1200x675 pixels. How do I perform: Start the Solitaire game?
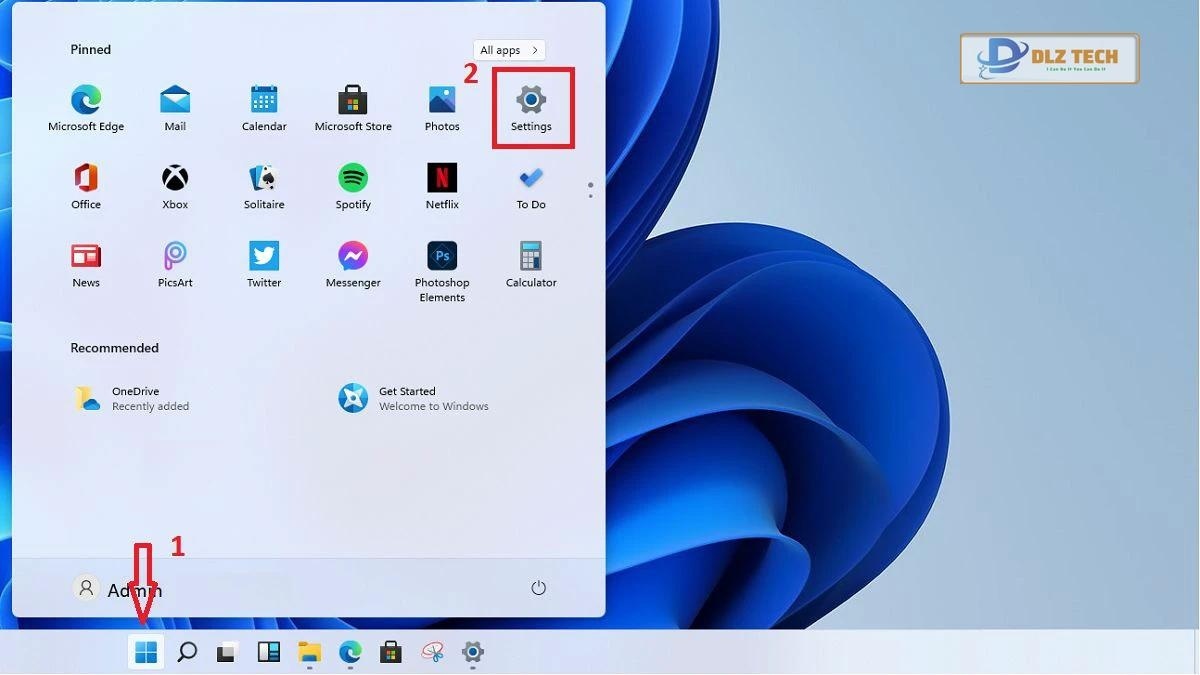click(x=264, y=186)
